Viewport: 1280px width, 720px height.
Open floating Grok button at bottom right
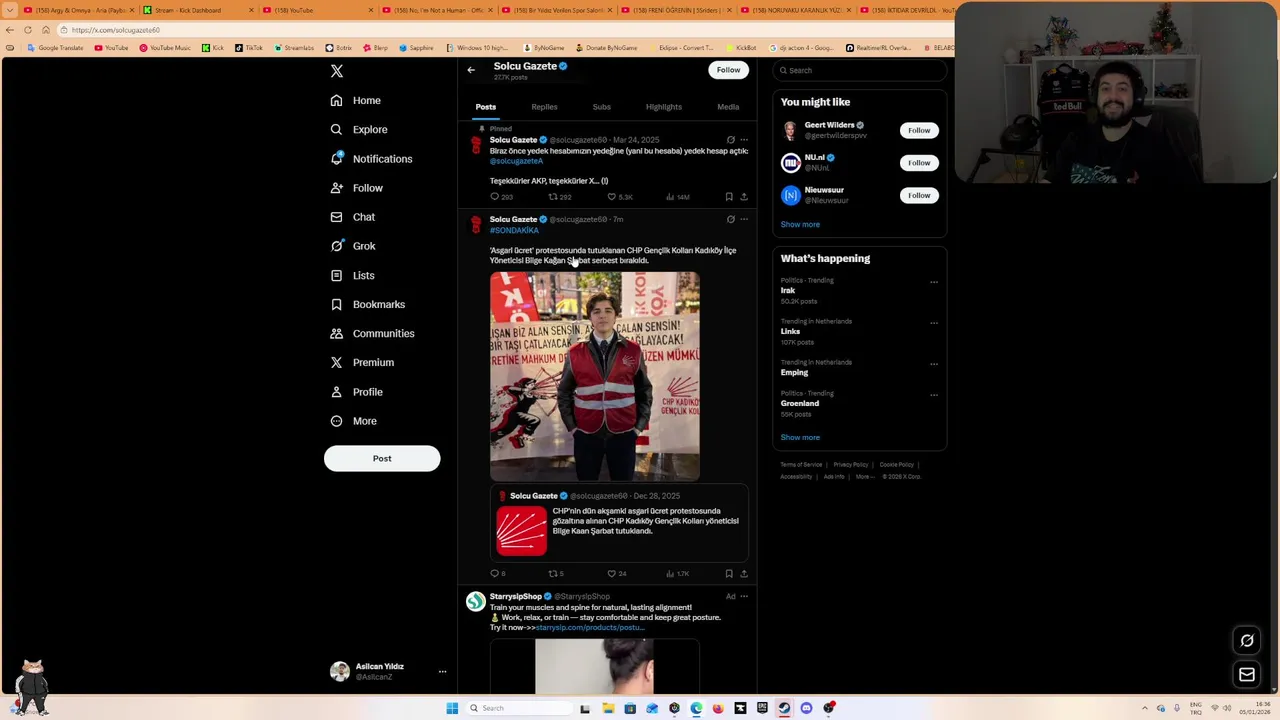coord(1247,641)
